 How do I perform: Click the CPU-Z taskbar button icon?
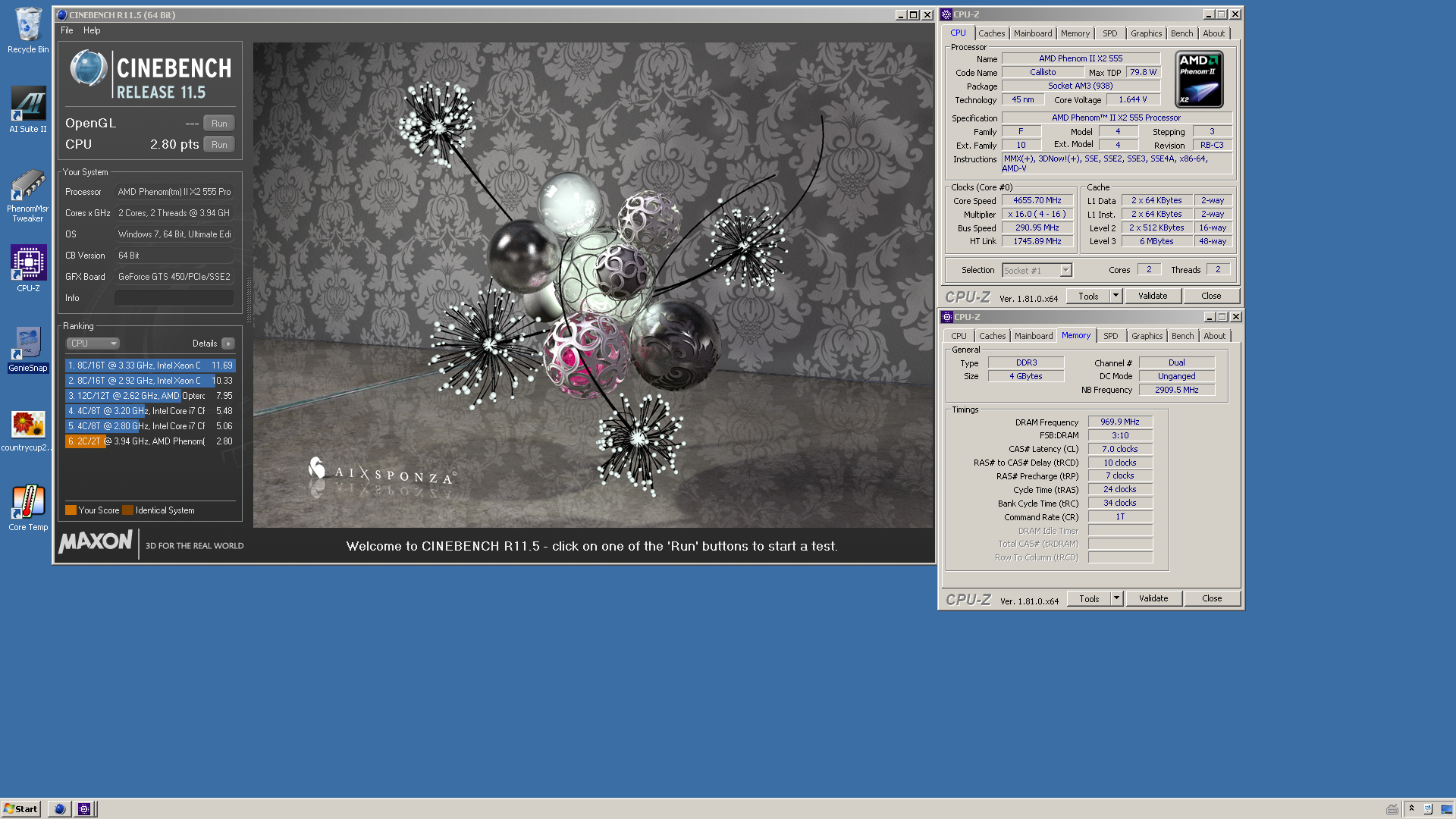click(x=84, y=809)
